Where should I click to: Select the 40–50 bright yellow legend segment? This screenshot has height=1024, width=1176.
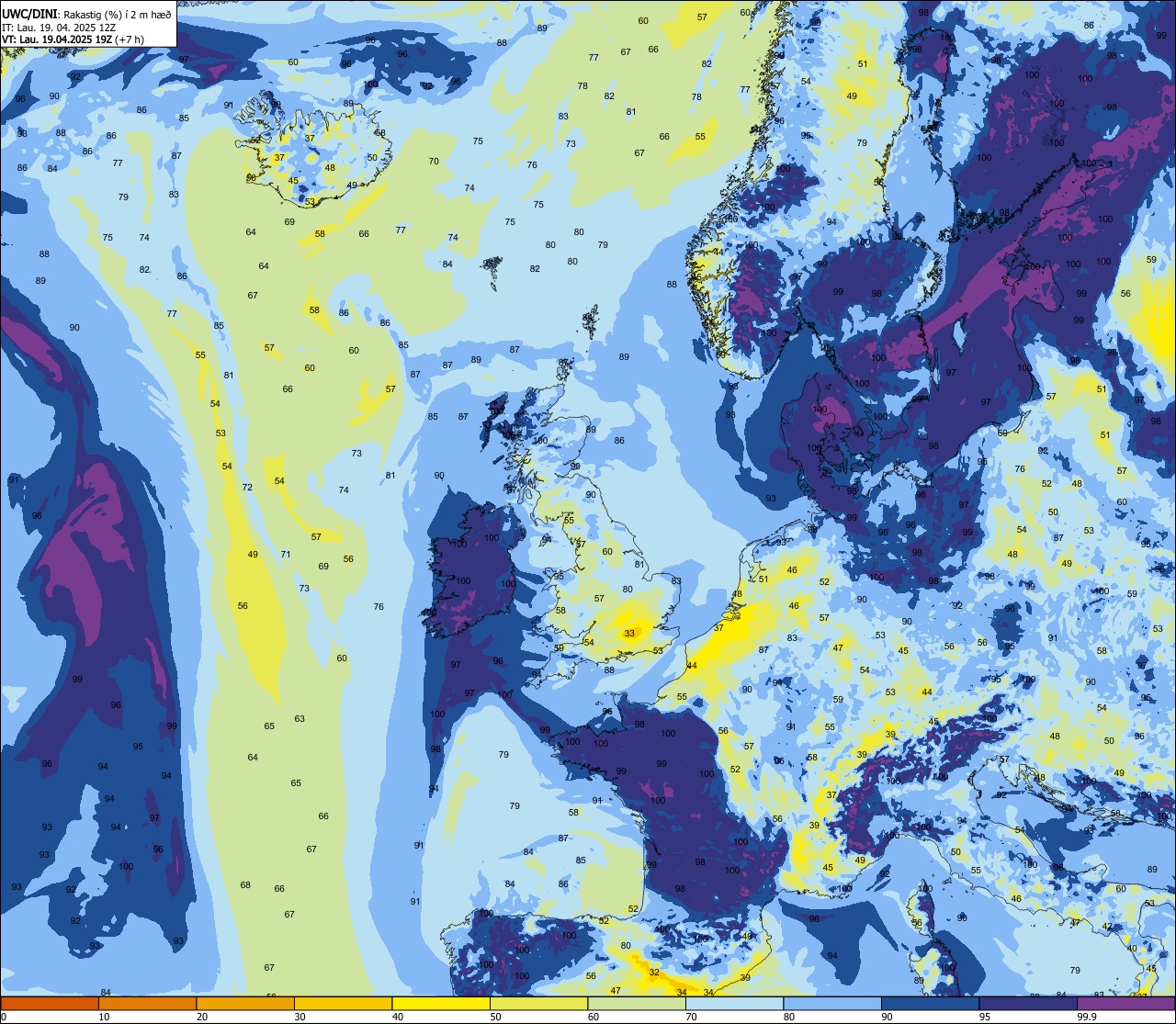[441, 1004]
